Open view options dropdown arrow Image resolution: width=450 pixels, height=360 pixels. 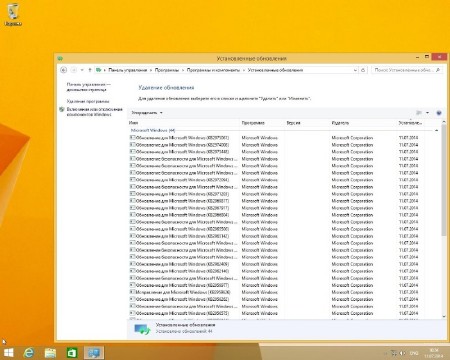pos(427,113)
